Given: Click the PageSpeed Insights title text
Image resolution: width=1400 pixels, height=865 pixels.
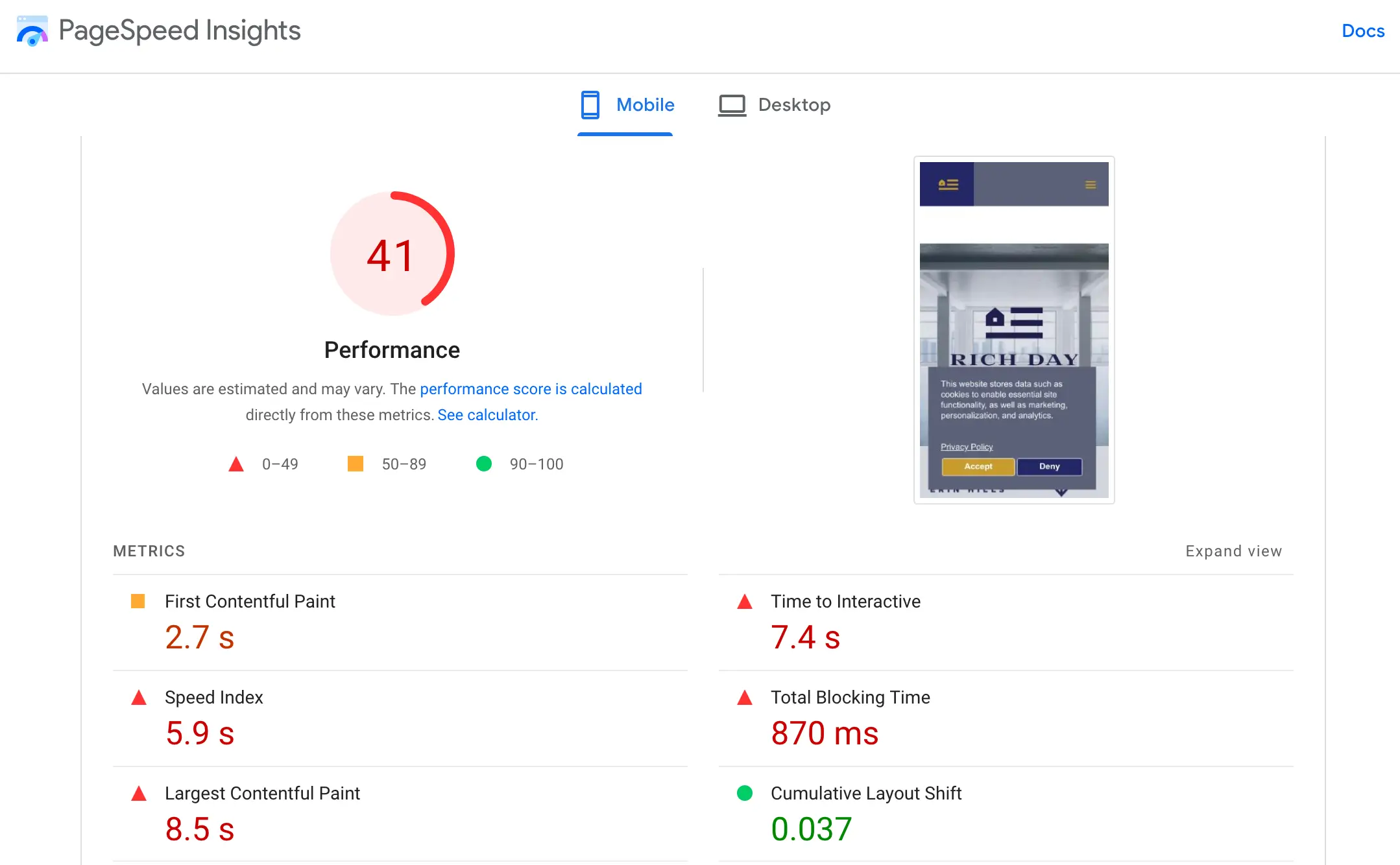Looking at the screenshot, I should (180, 30).
